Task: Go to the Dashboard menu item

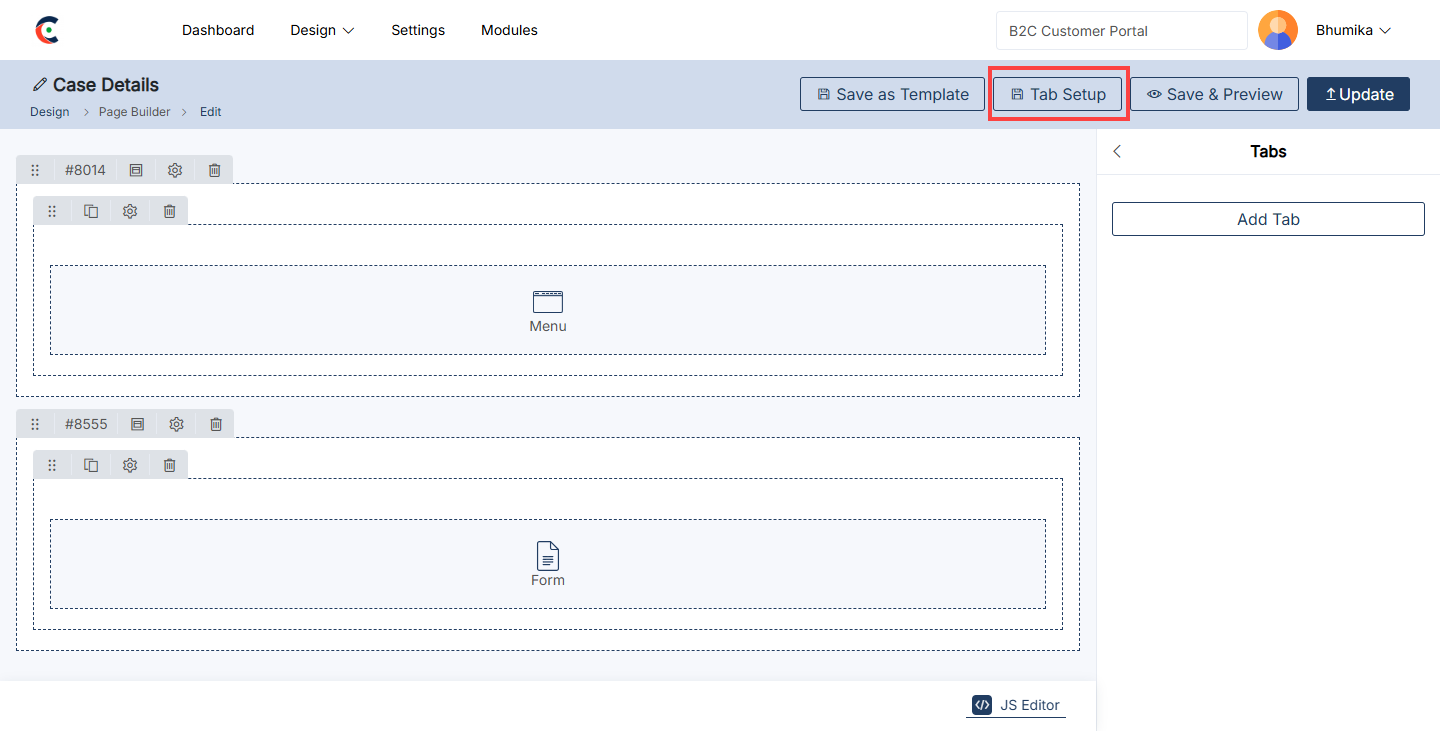Action: [x=218, y=30]
